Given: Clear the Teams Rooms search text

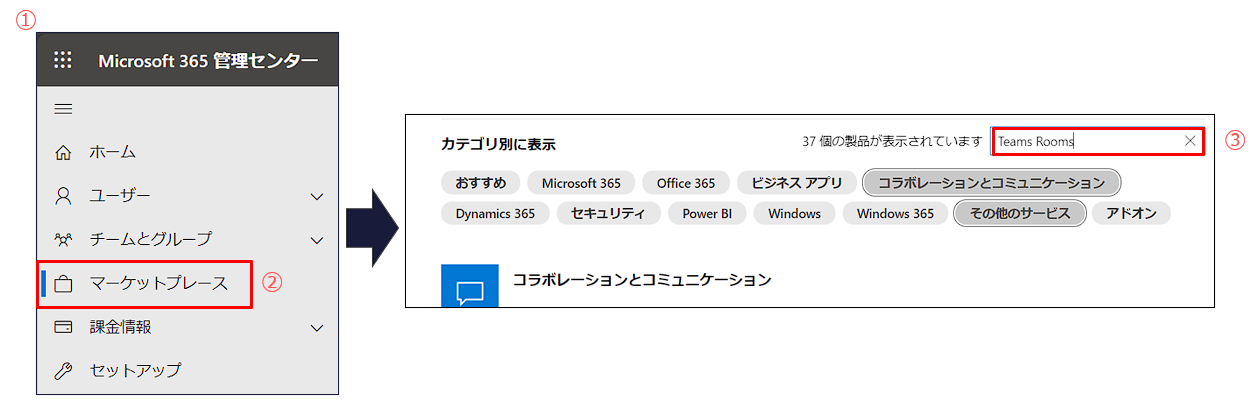Looking at the screenshot, I should point(1190,142).
